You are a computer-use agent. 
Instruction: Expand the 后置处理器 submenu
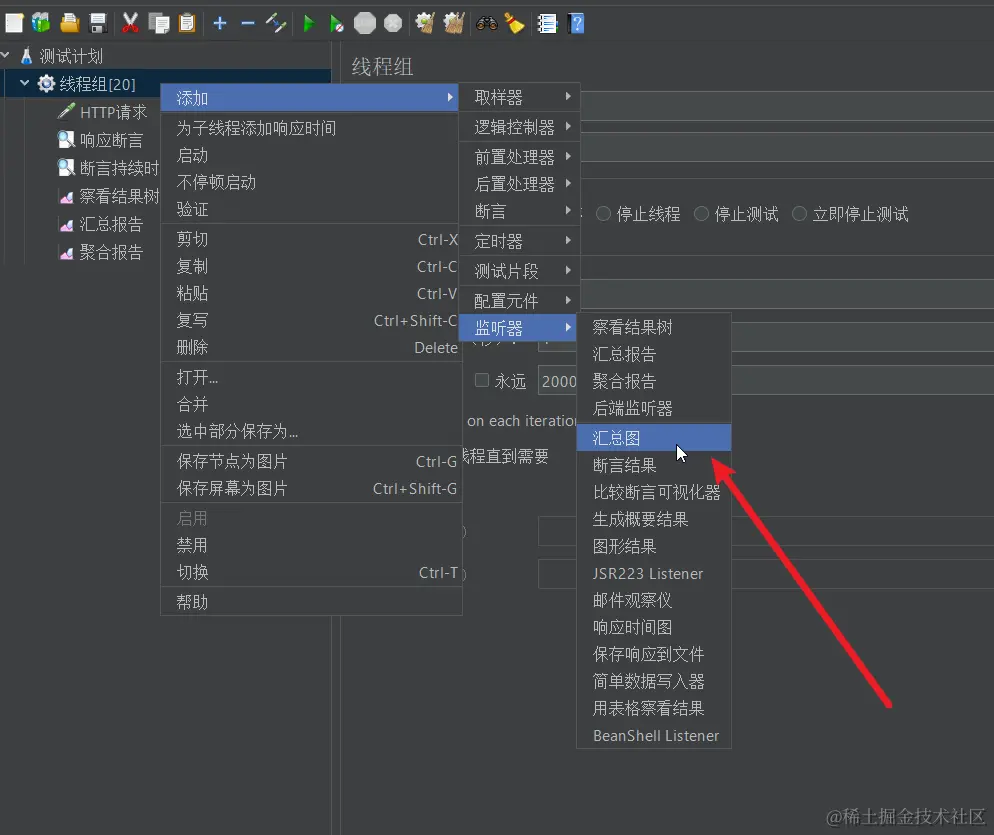coord(519,184)
